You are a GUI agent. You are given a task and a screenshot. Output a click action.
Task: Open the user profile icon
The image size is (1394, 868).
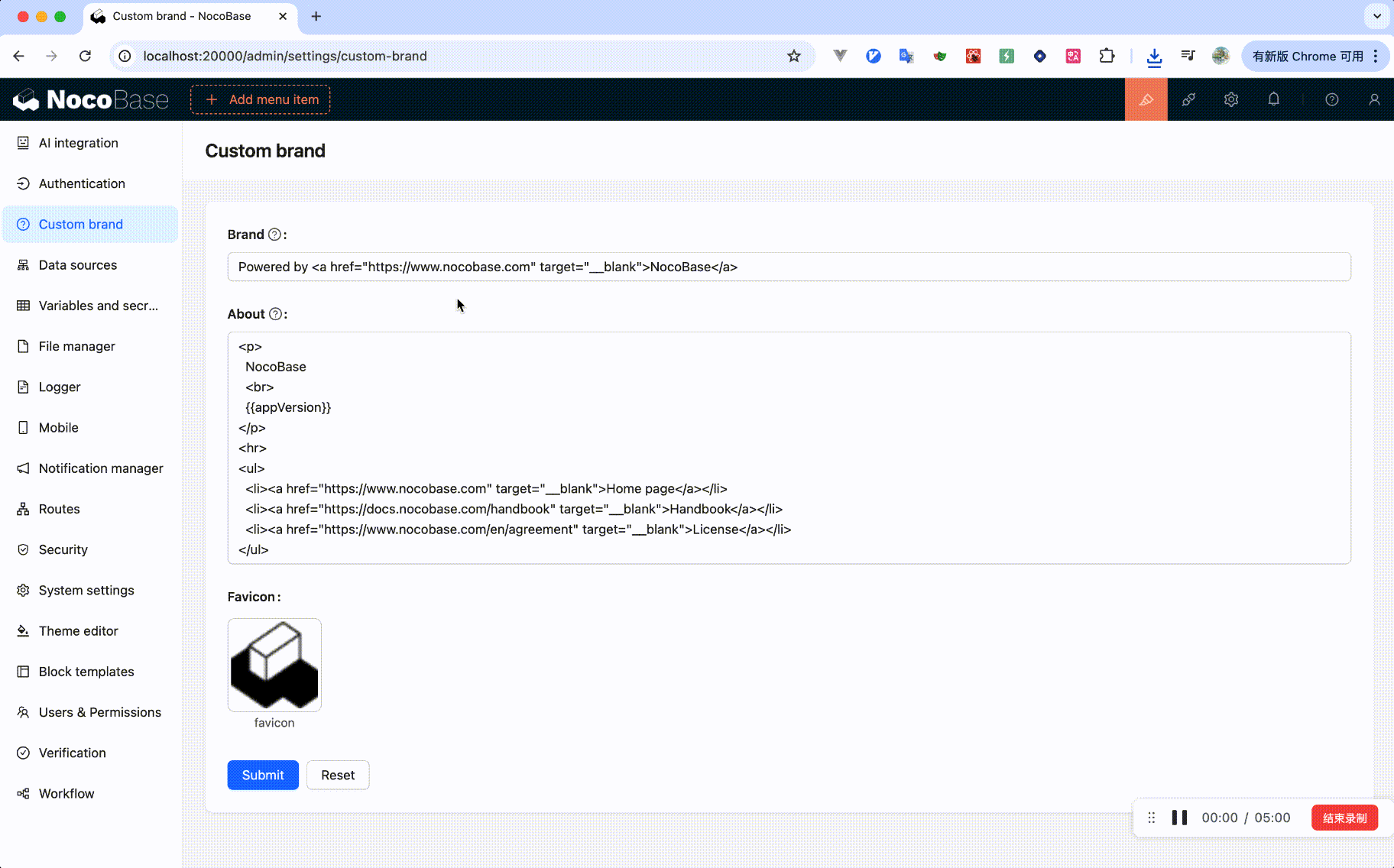[x=1373, y=99]
